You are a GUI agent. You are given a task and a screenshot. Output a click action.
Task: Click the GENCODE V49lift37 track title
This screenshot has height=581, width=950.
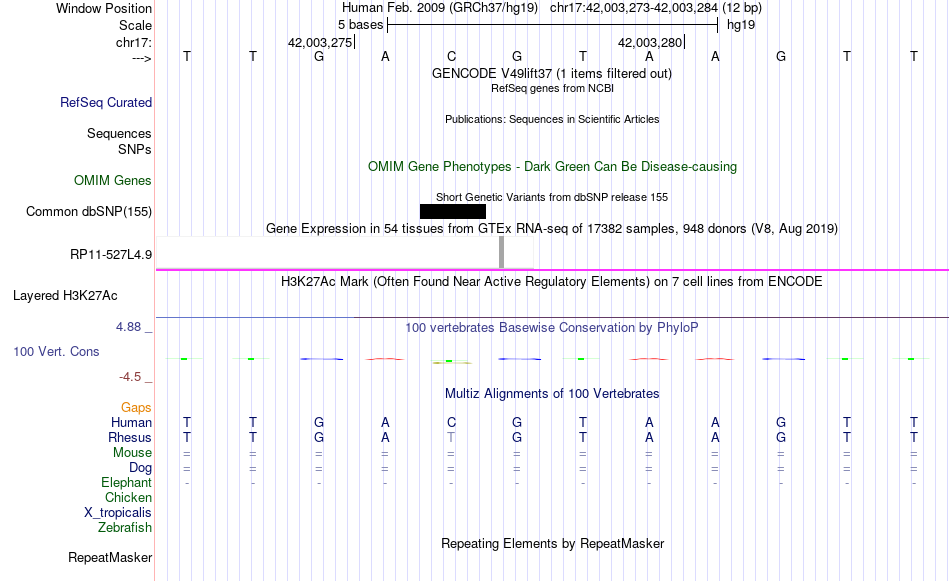point(552,73)
